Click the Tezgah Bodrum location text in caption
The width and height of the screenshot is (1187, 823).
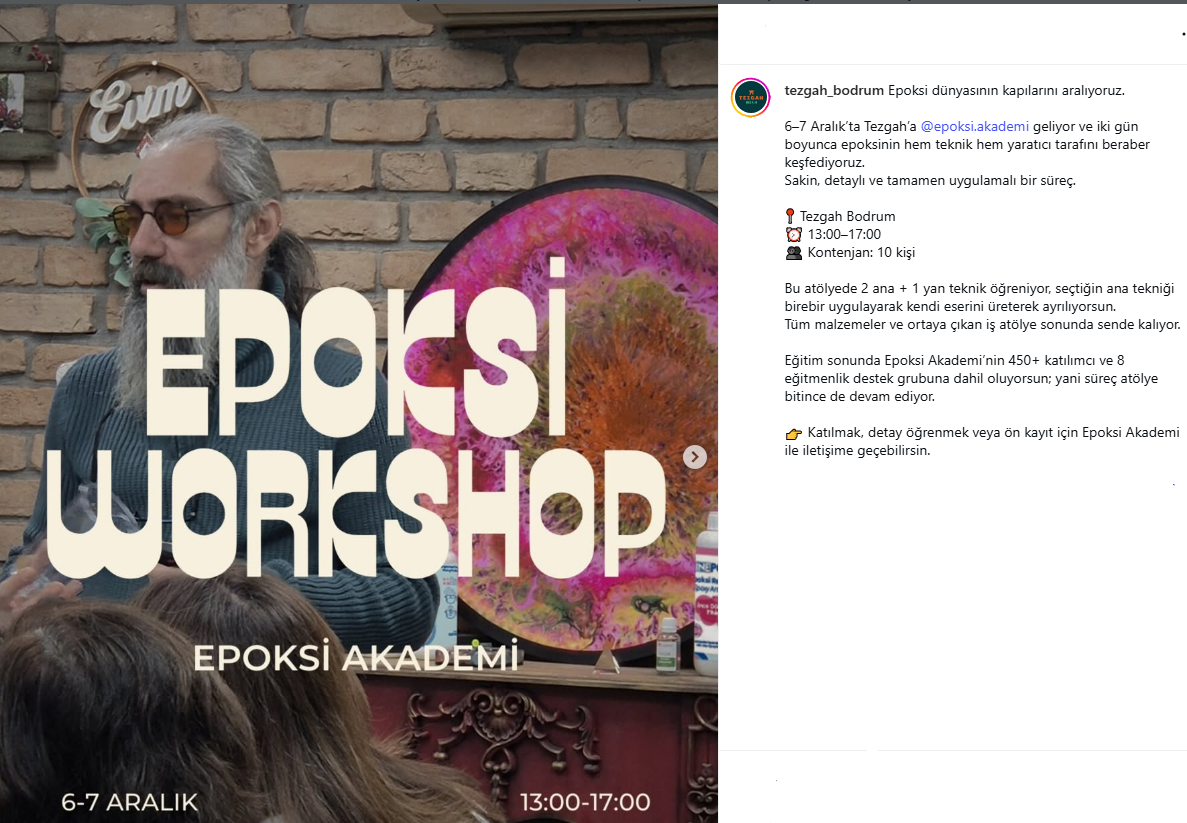(x=847, y=217)
